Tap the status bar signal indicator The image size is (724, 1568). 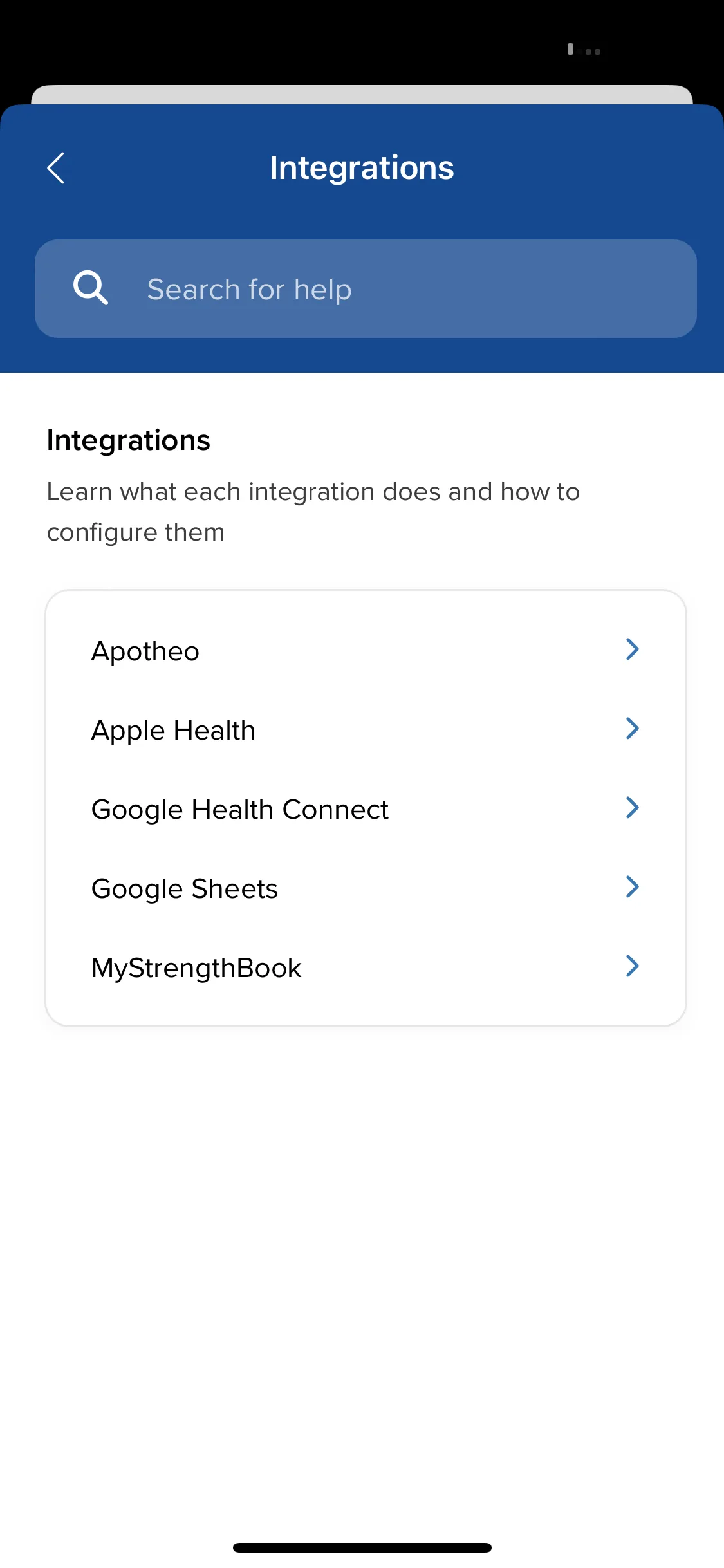[584, 50]
